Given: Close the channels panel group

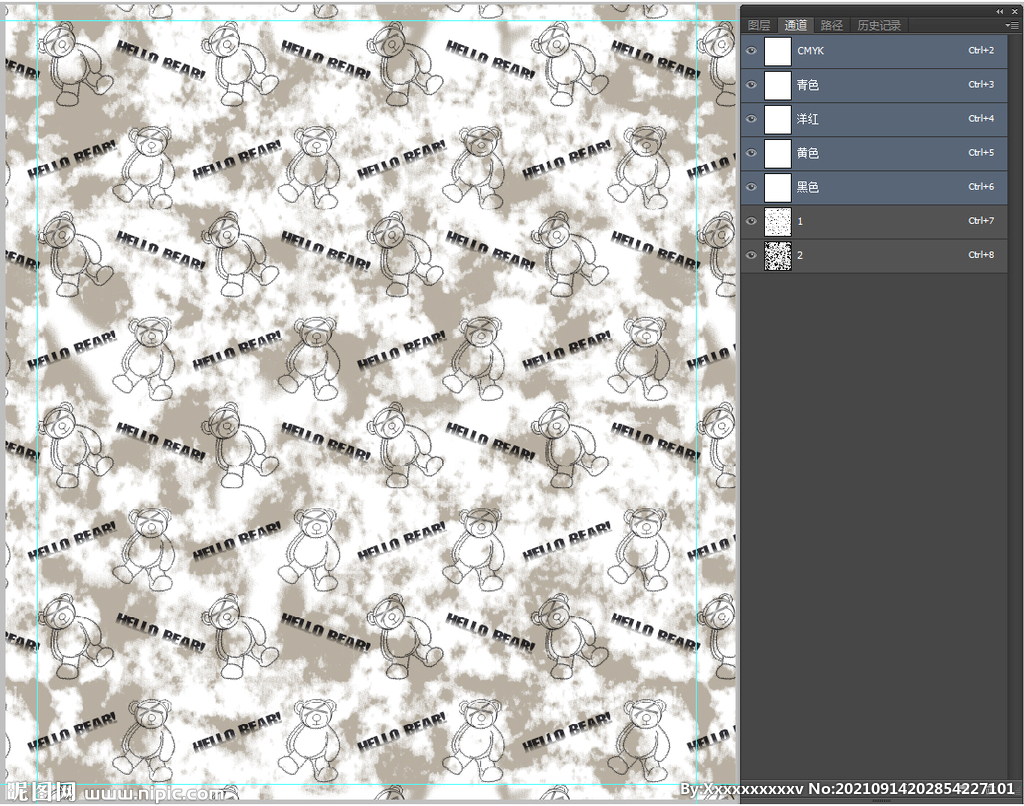Looking at the screenshot, I should click(x=1014, y=11).
